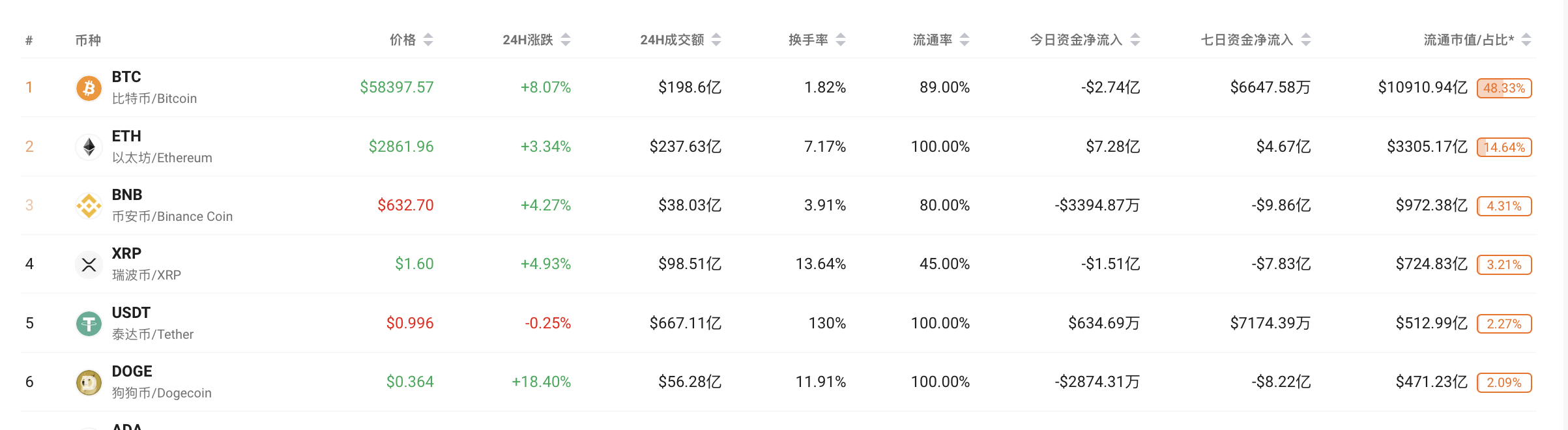Click BTC's 48.33% market share badge
The height and width of the screenshot is (430, 1568).
coord(1505,87)
